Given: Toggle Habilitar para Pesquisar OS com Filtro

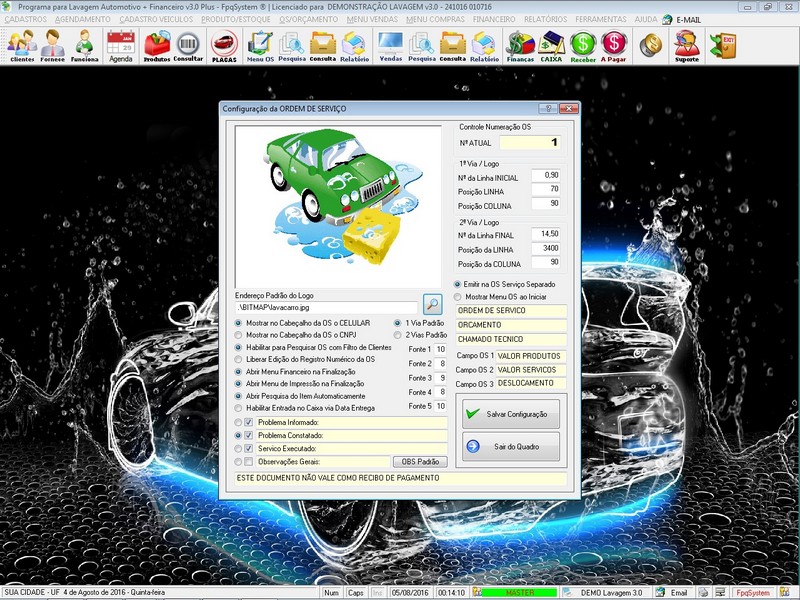Looking at the screenshot, I should pos(238,347).
